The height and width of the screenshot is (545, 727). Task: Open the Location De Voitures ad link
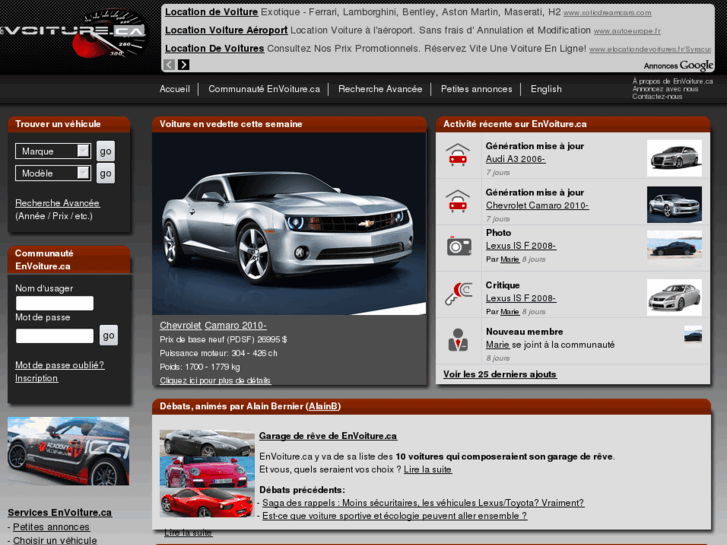tap(215, 48)
